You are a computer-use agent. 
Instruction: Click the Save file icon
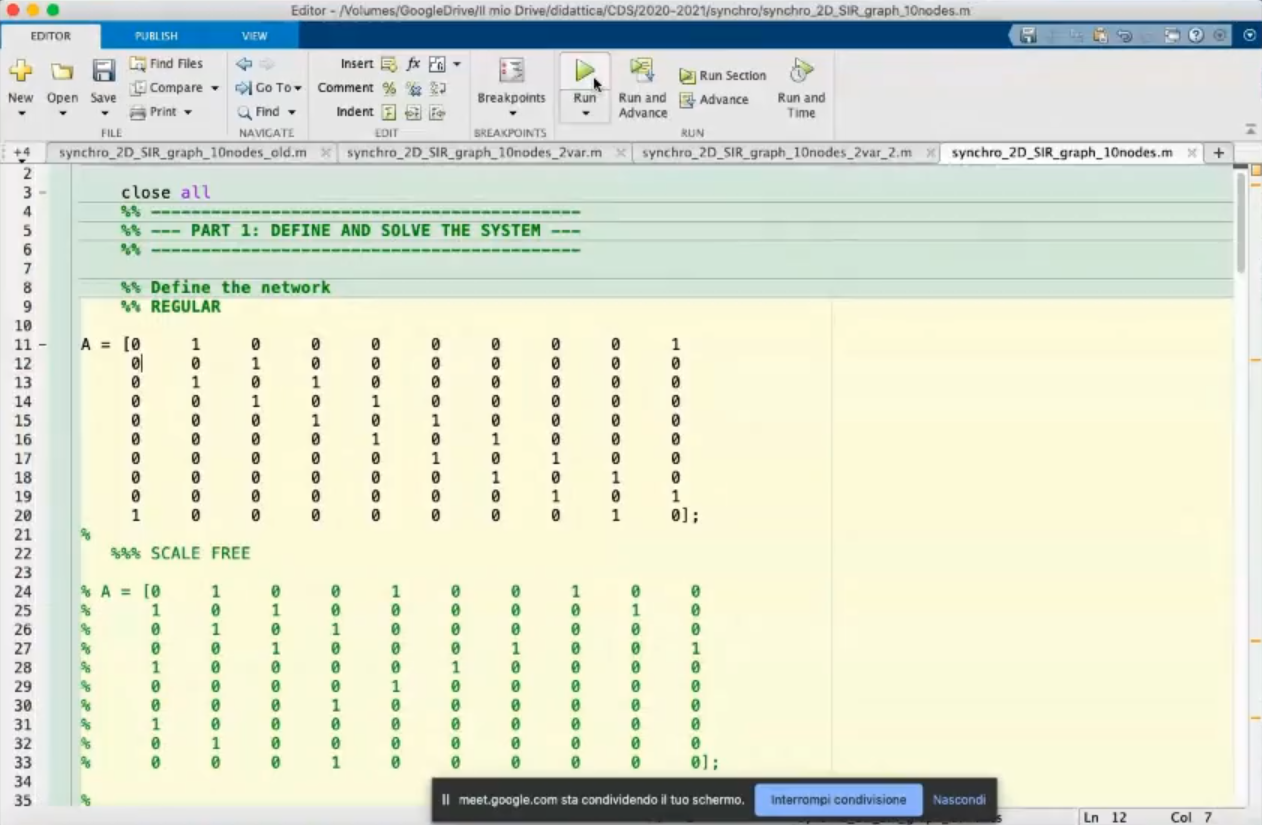pos(103,71)
